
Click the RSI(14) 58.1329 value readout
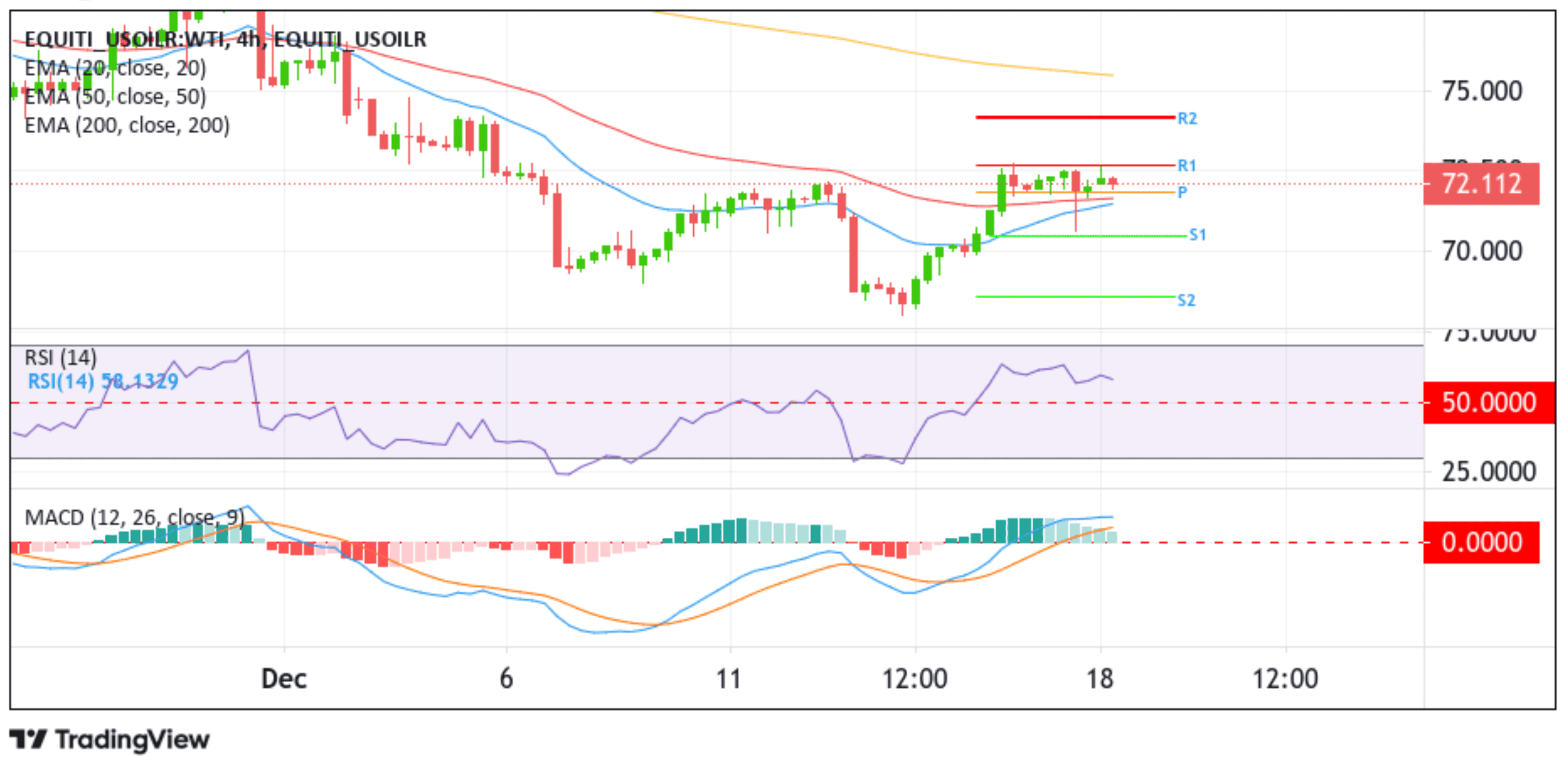tap(103, 381)
